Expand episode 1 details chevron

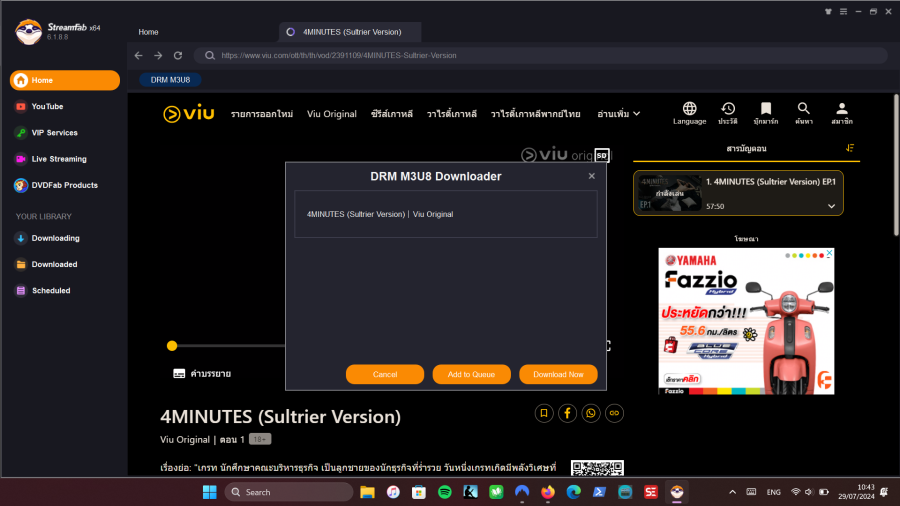click(831, 206)
